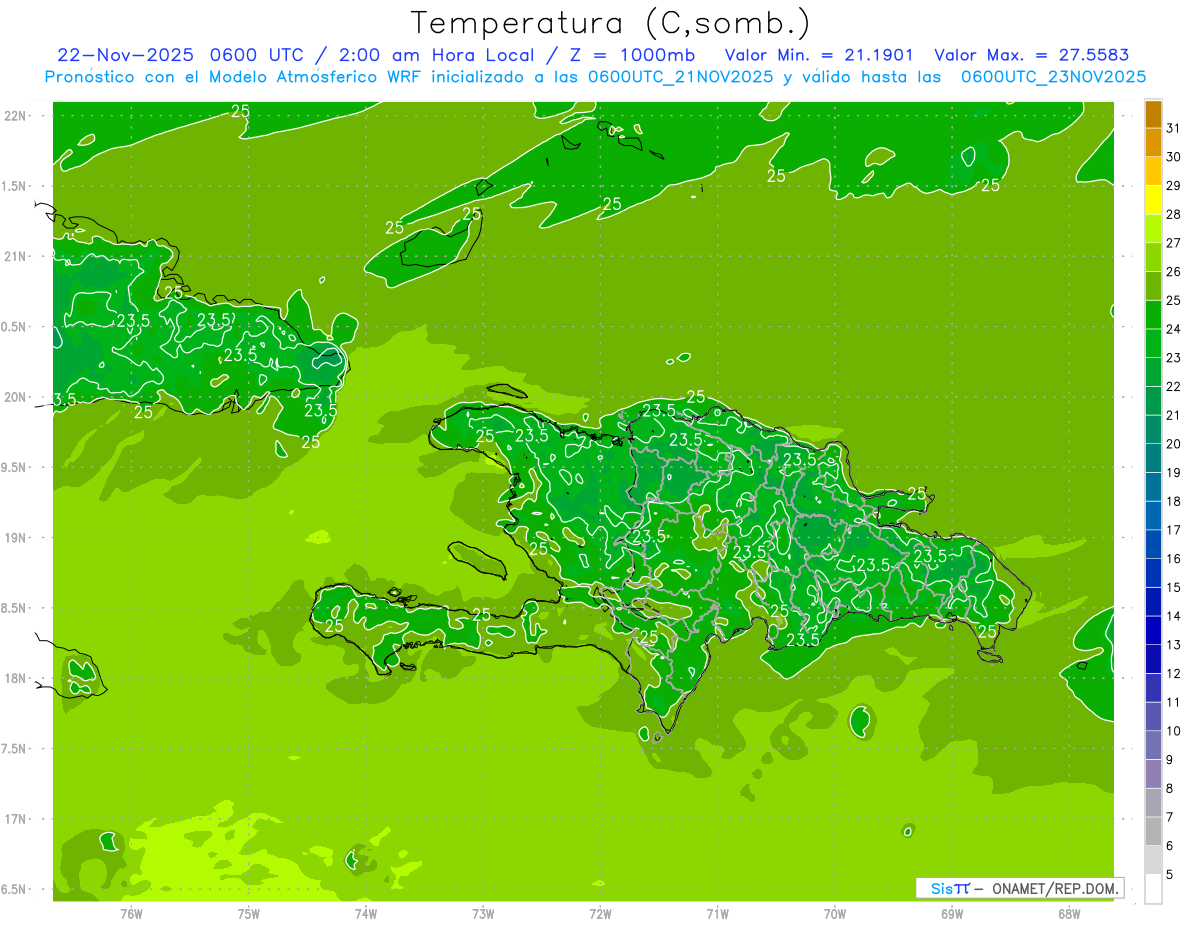Click the '22N' latitude axis label
This screenshot has height=927, width=1200.
(14, 116)
